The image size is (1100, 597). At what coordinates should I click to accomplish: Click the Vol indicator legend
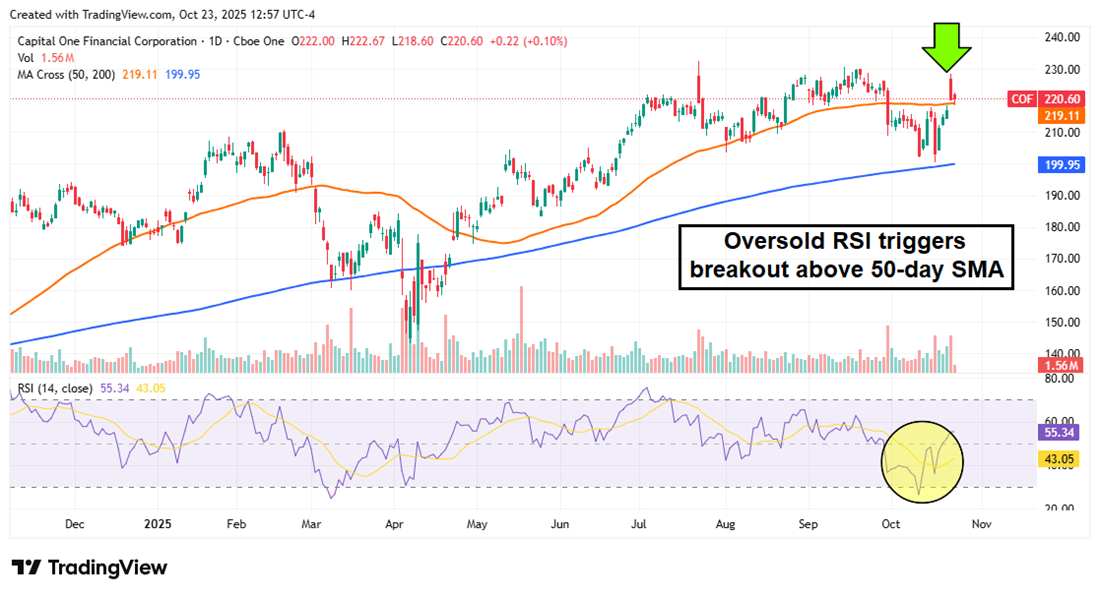tap(25, 58)
